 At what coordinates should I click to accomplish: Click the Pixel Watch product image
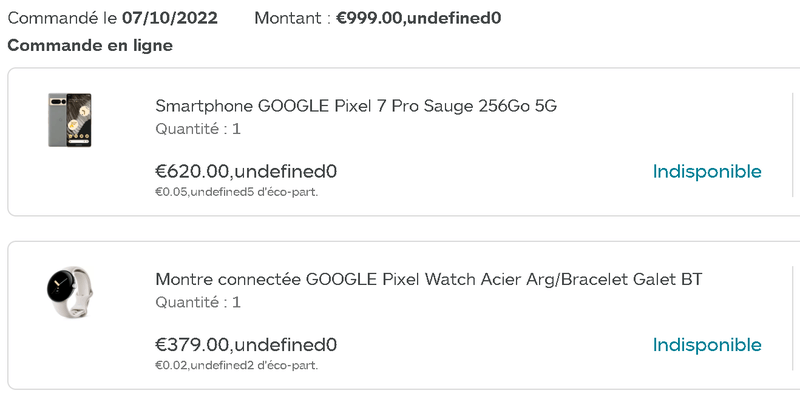[x=70, y=292]
